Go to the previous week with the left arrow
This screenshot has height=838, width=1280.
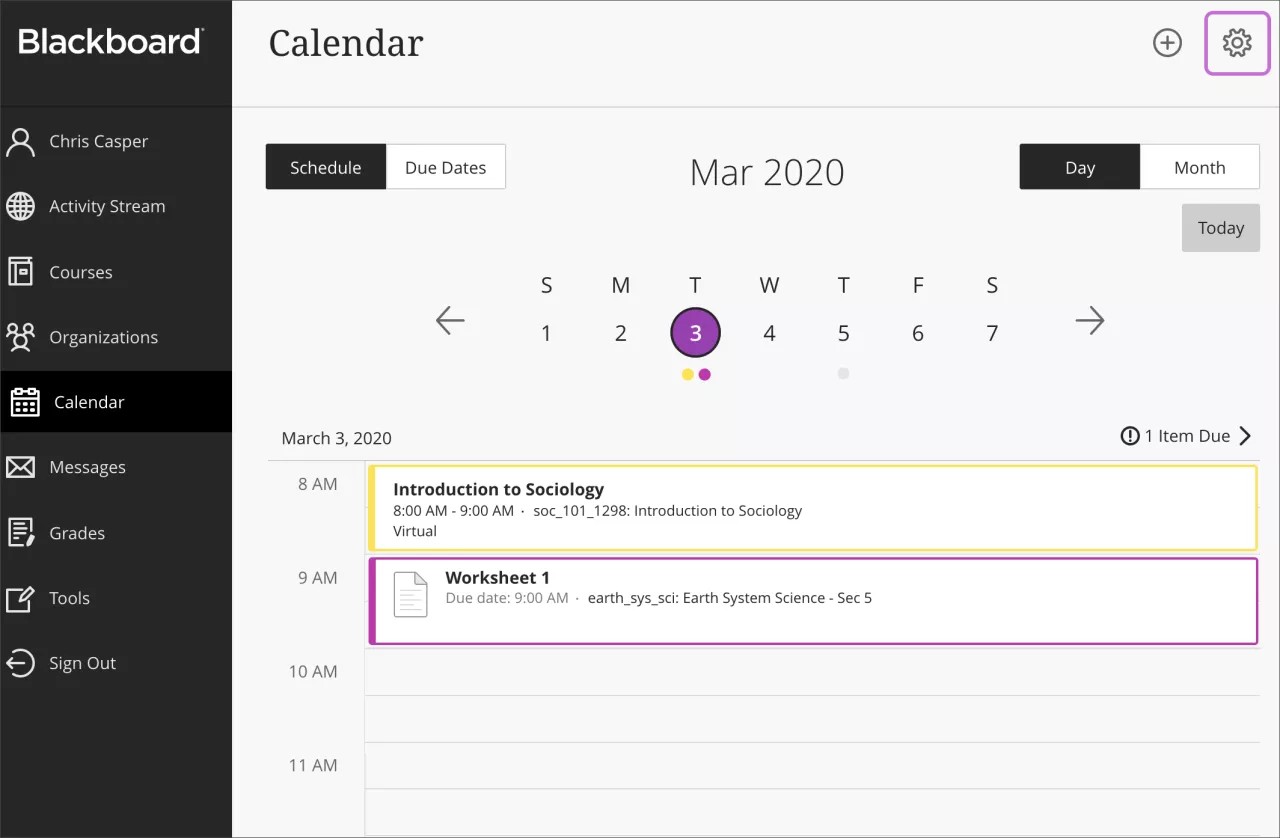[450, 320]
